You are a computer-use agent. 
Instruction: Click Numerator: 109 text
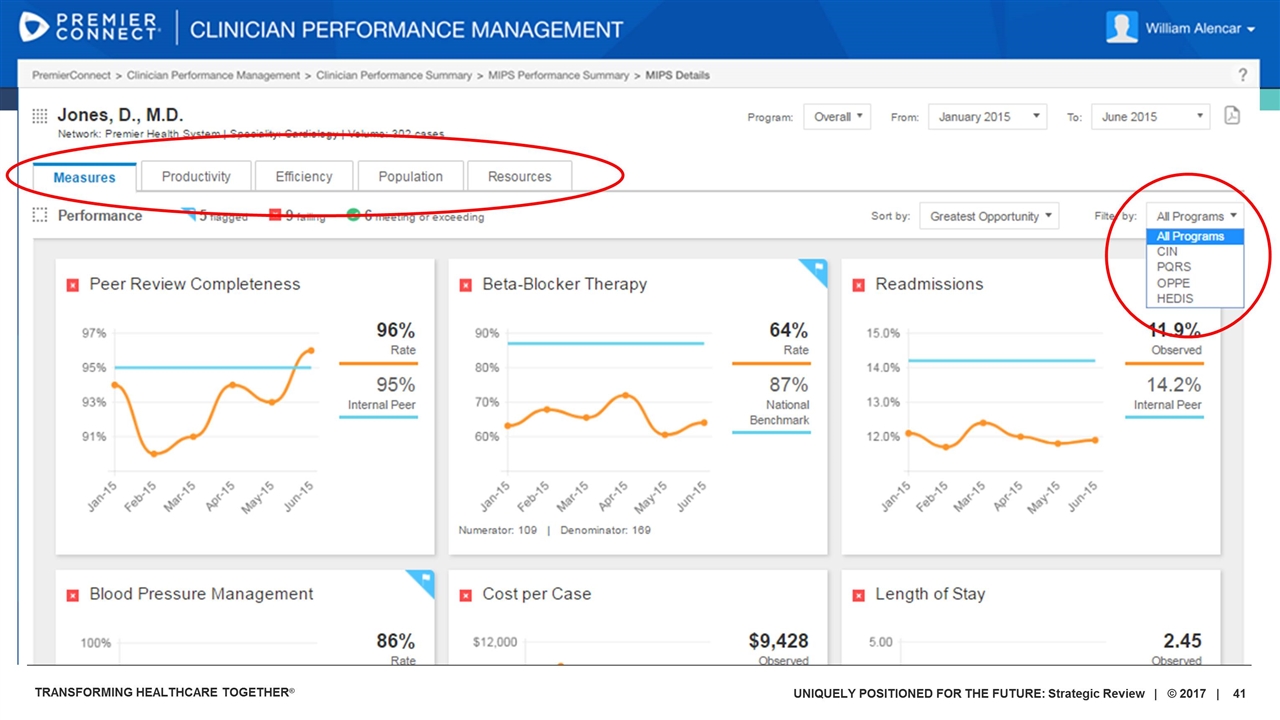click(x=498, y=530)
